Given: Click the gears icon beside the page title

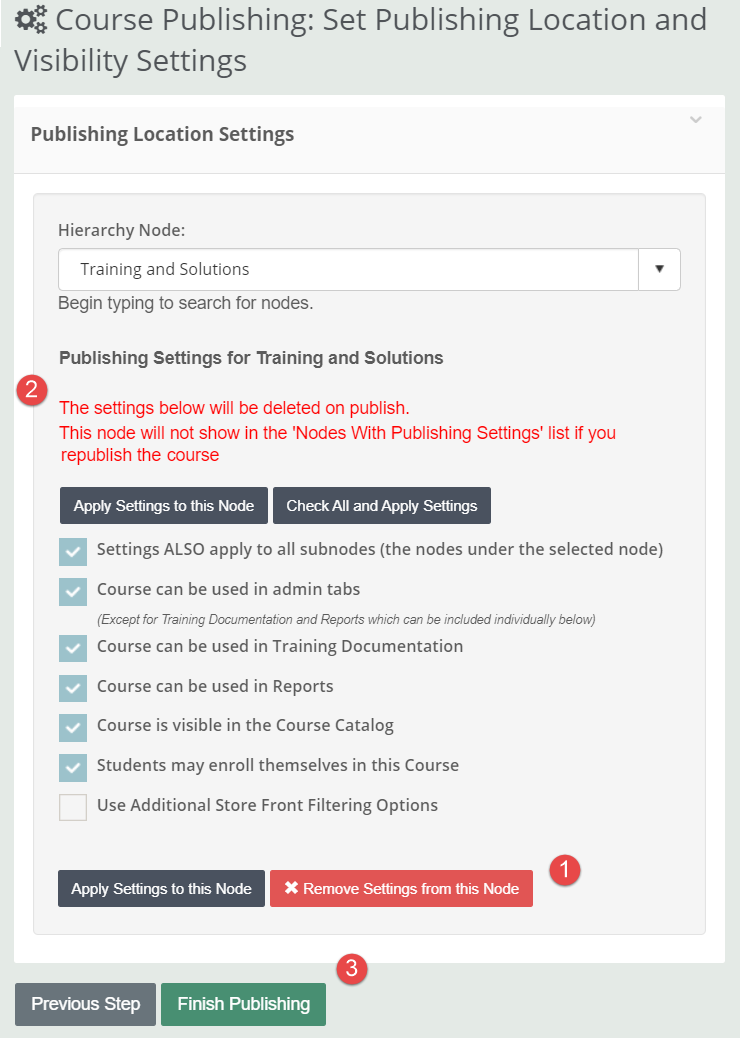Looking at the screenshot, I should [30, 19].
